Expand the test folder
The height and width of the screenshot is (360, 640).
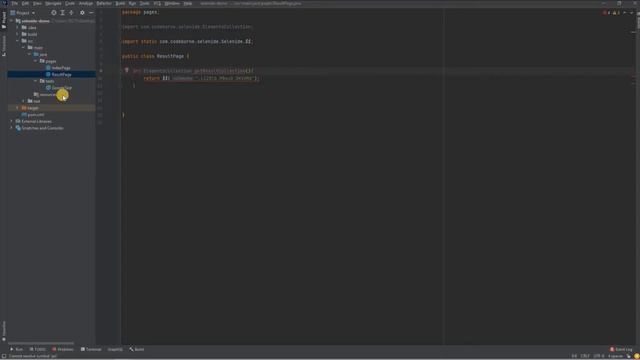[x=23, y=101]
